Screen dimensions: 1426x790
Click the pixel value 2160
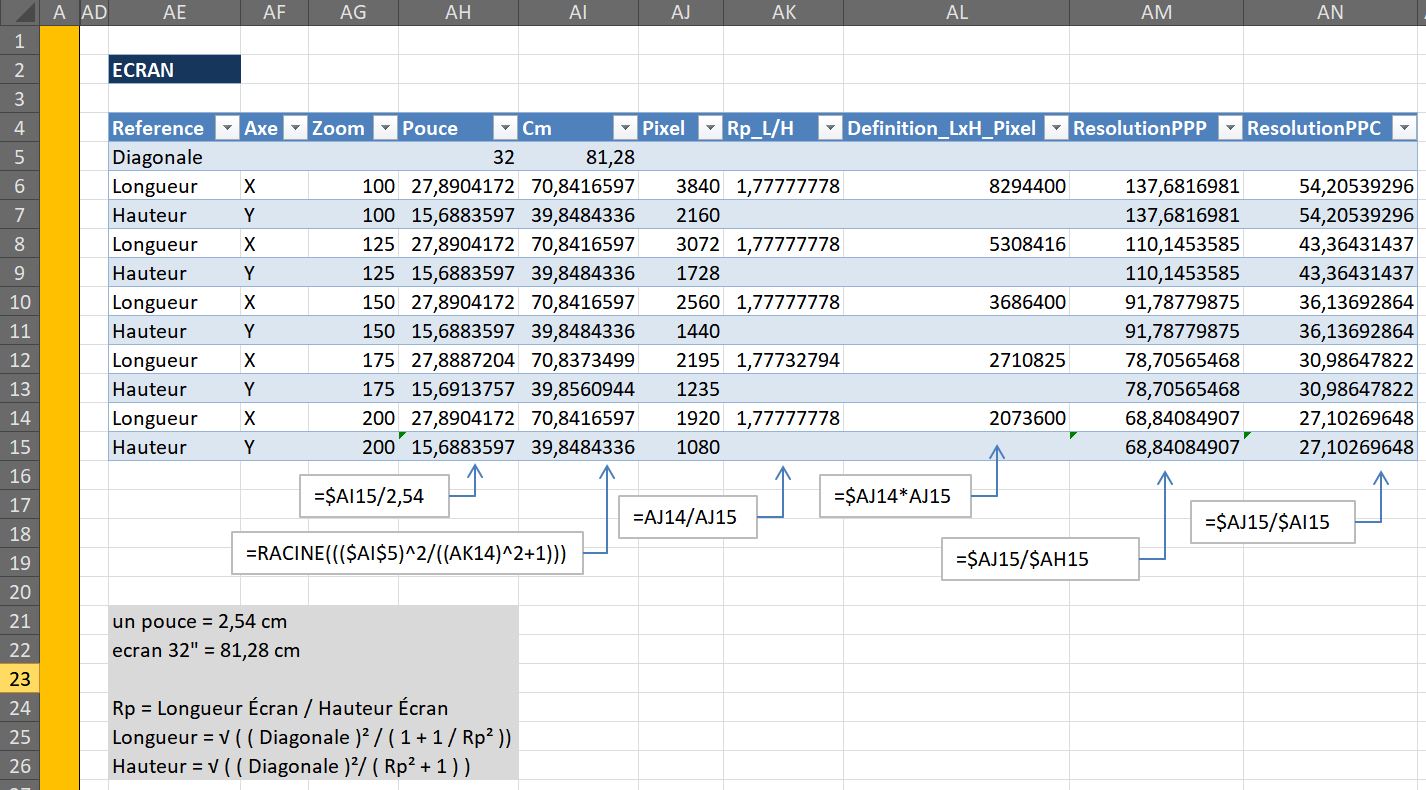681,215
